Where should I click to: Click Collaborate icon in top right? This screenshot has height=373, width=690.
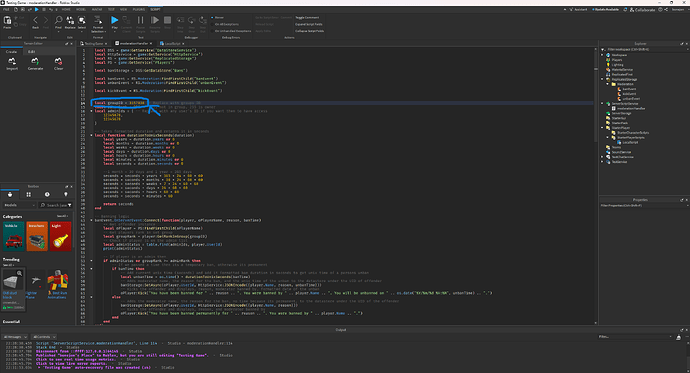tap(642, 9)
